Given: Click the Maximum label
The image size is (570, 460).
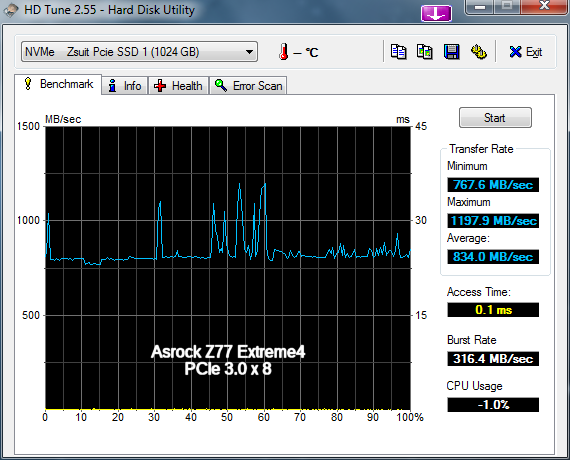Looking at the screenshot, I should pos(469,202).
